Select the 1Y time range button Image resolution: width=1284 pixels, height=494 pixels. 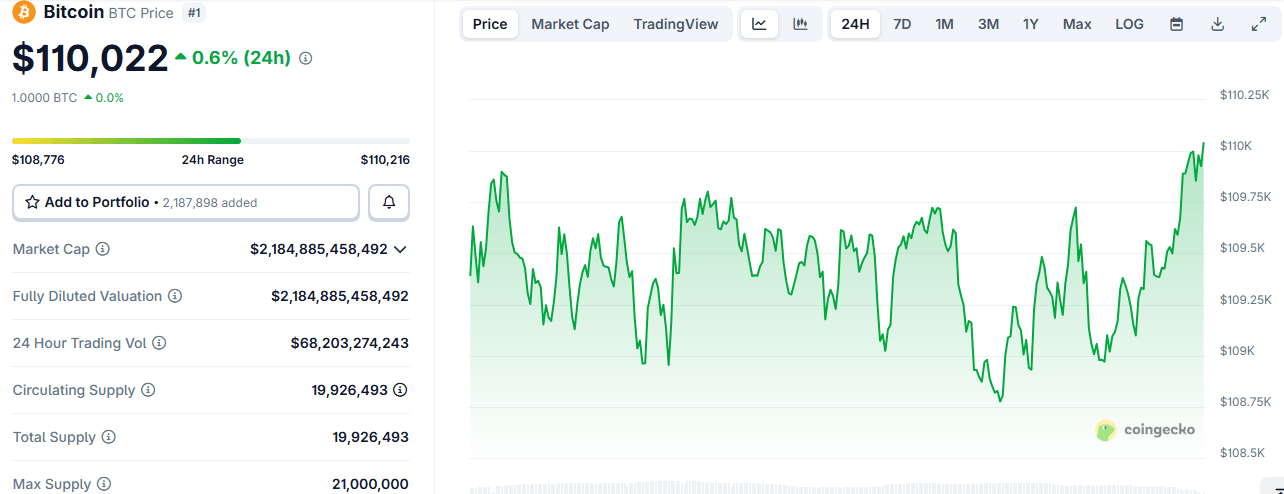pyautogui.click(x=1030, y=24)
